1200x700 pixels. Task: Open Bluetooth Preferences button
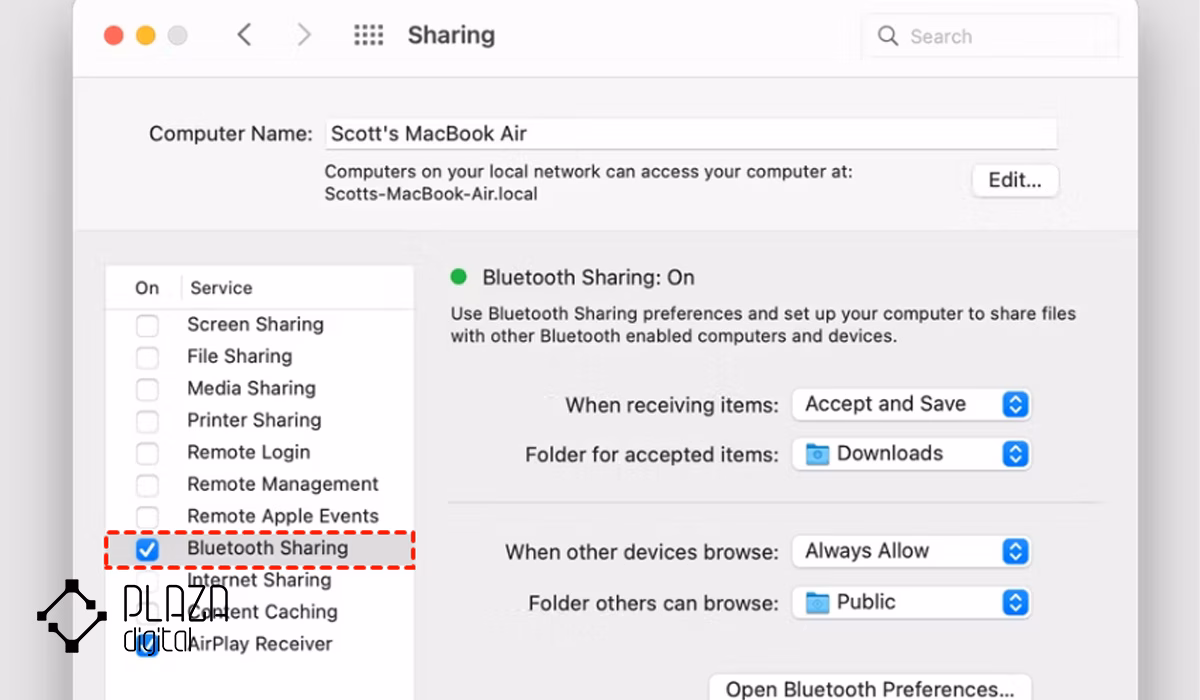[870, 688]
